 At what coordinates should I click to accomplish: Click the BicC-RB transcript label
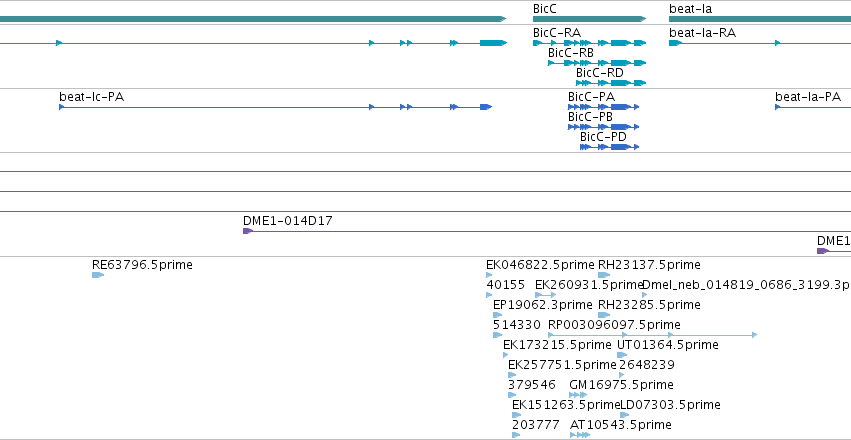click(x=570, y=53)
